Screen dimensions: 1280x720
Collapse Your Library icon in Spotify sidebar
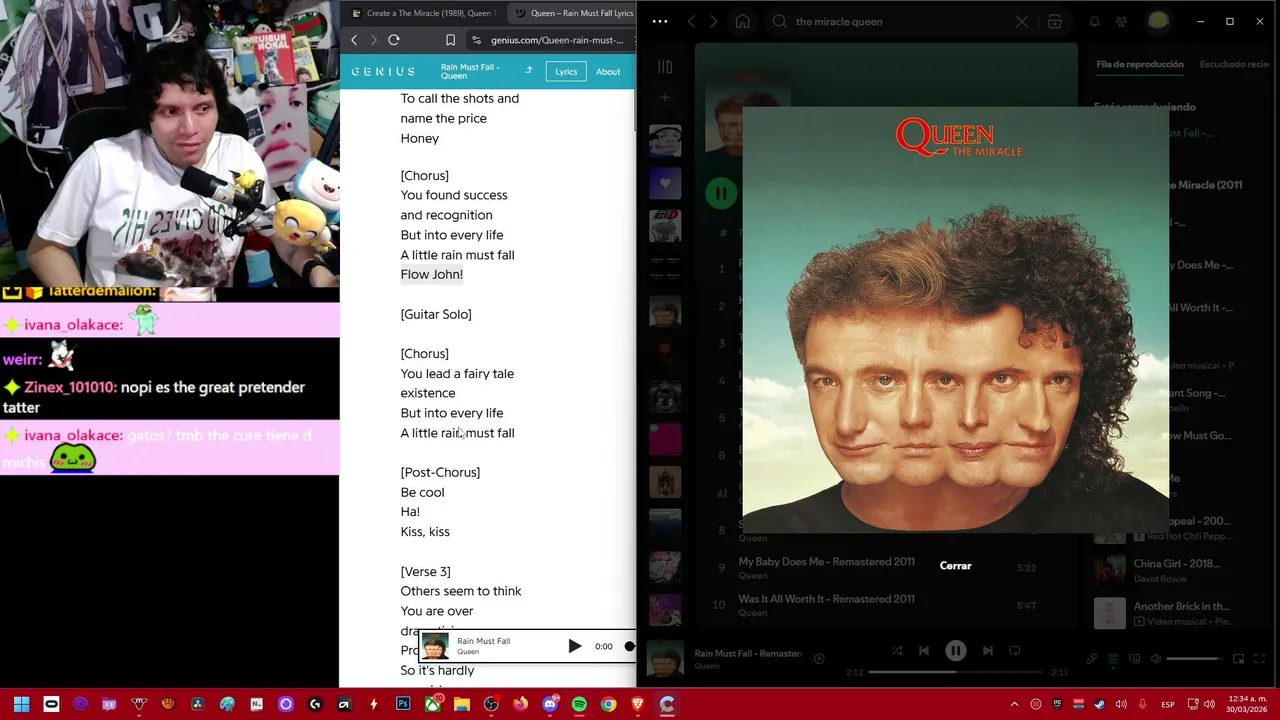point(665,67)
